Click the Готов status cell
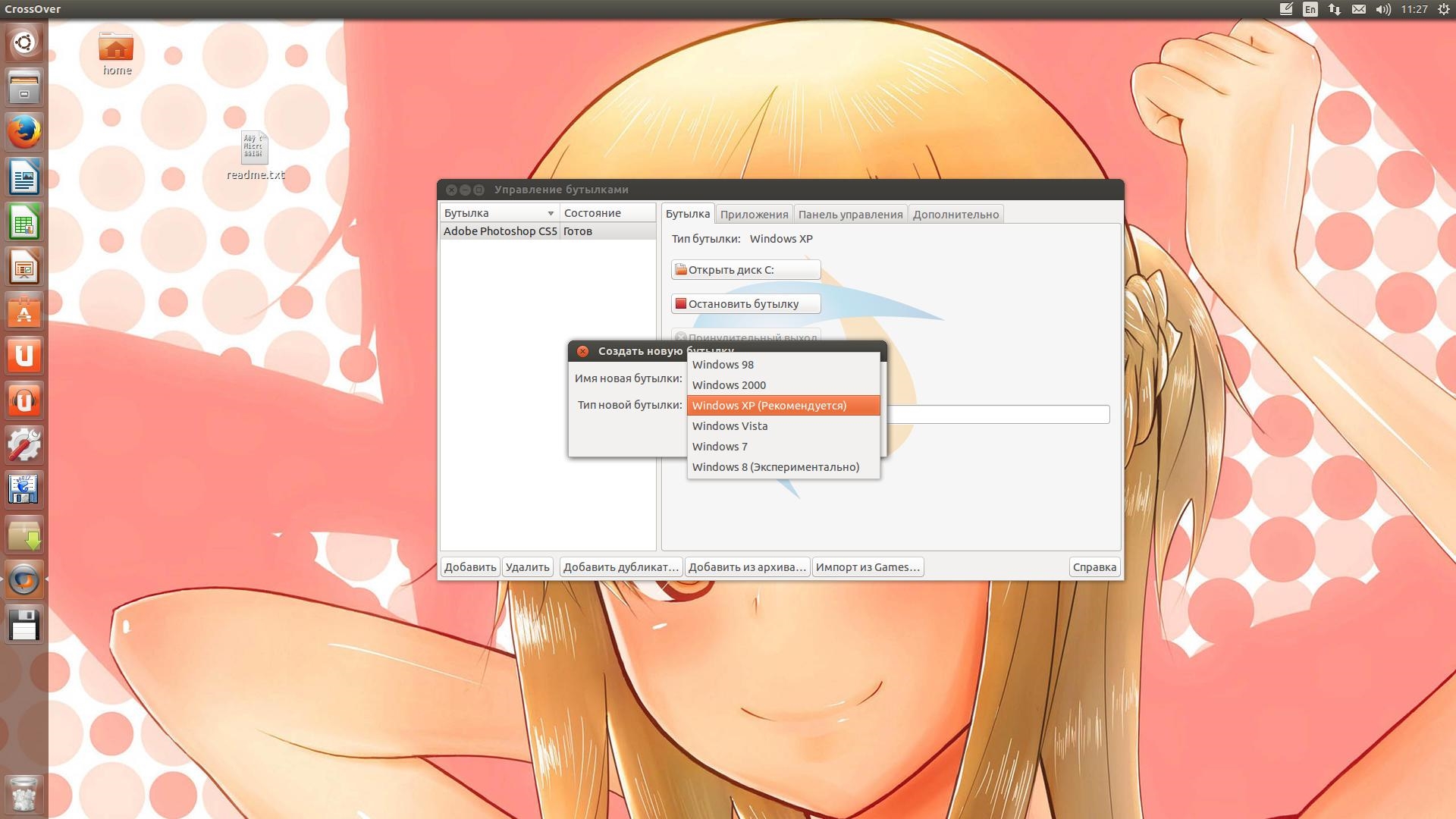This screenshot has height=819, width=1456. (607, 231)
